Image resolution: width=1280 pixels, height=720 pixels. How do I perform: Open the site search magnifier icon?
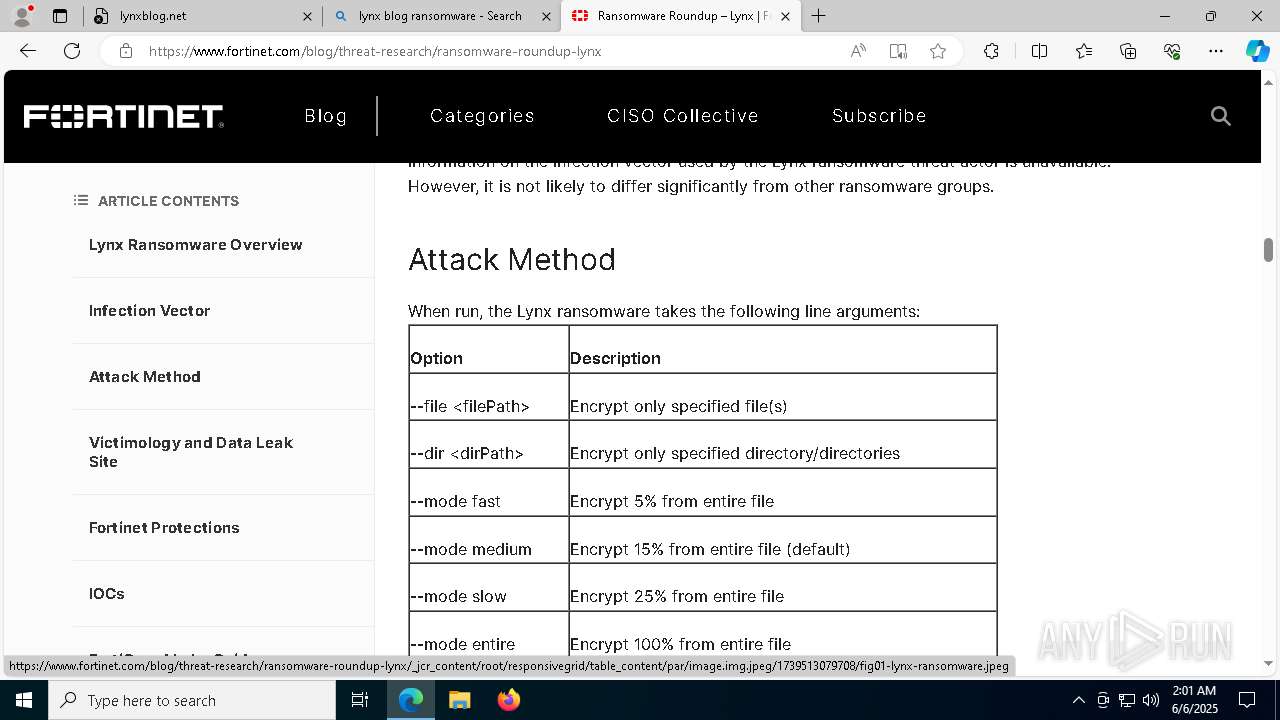pos(1220,116)
